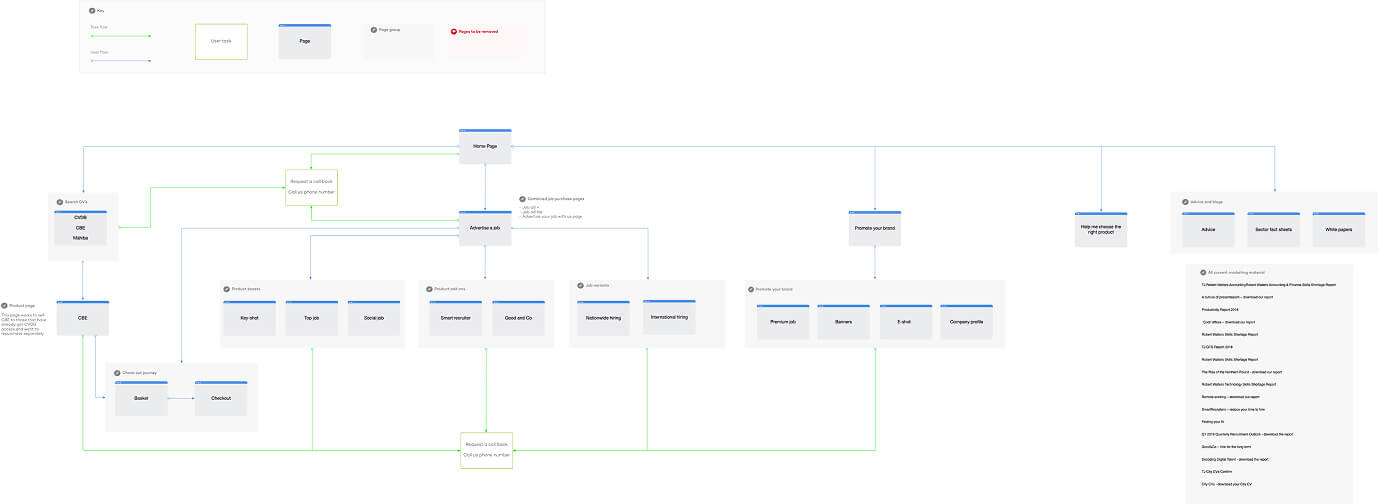Click the red 'Pages to be removed' icon
The image size is (1378, 504).
tap(453, 32)
